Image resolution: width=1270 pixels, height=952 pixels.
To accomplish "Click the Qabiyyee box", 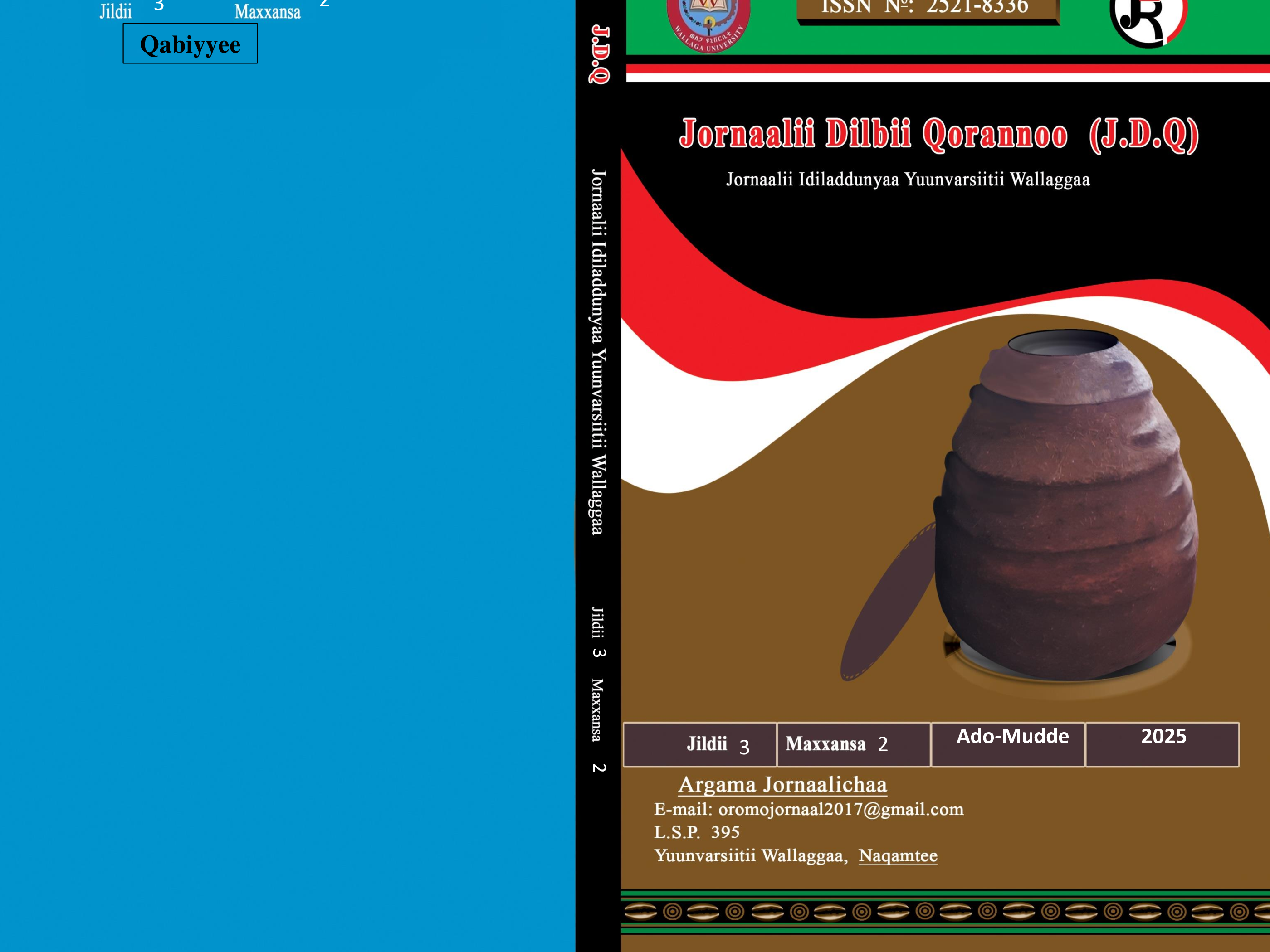I will point(190,44).
